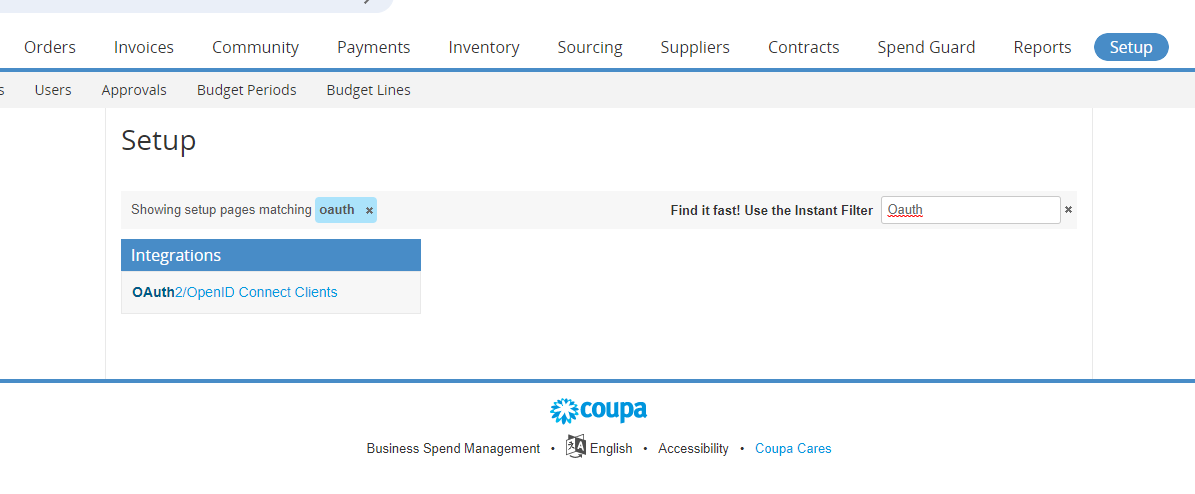Open the Spend Guard menu
Viewport: 1195px width, 494px height.
[926, 47]
